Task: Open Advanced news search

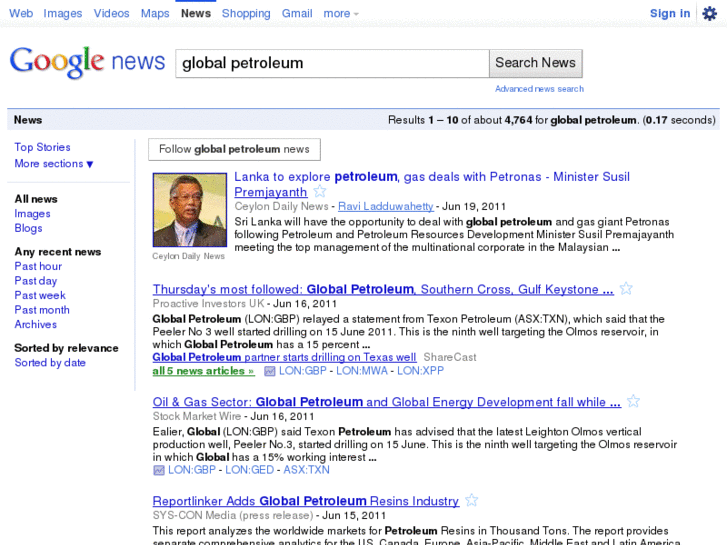Action: pos(539,89)
